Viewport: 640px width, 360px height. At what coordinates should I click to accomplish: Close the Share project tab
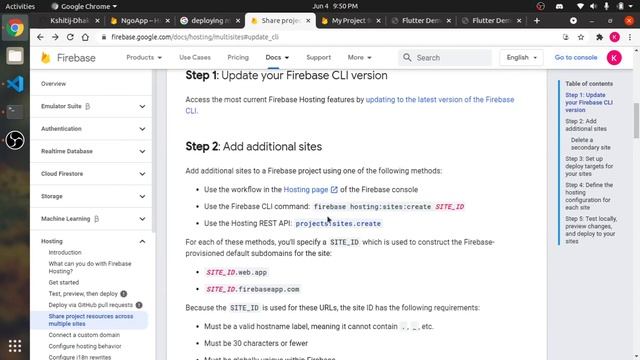[308, 20]
